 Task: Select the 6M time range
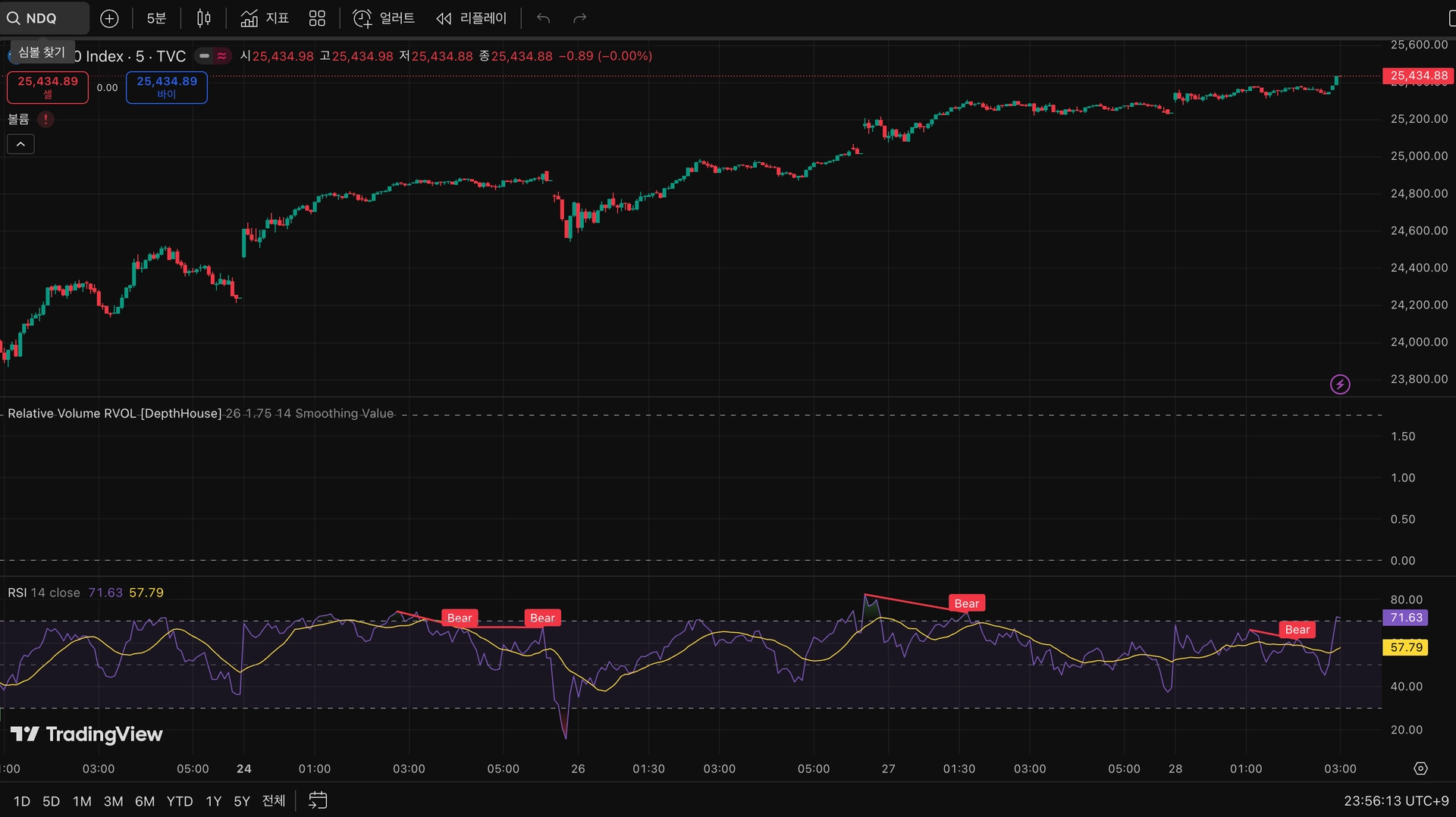145,801
